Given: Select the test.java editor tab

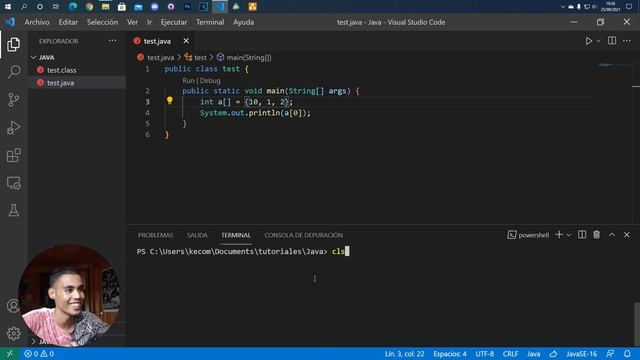Looking at the screenshot, I should (x=157, y=41).
